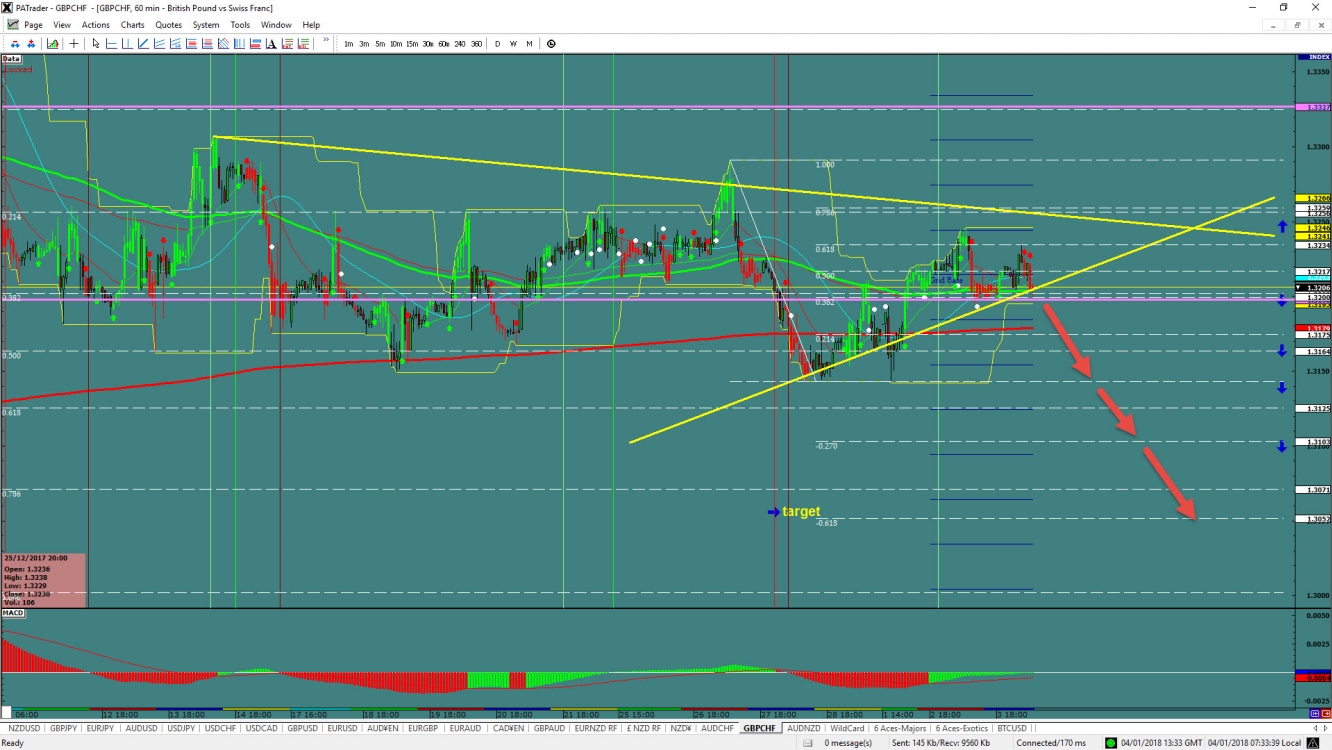The image size is (1332, 750).
Task: Switch to the WildCard tab
Action: (847, 728)
